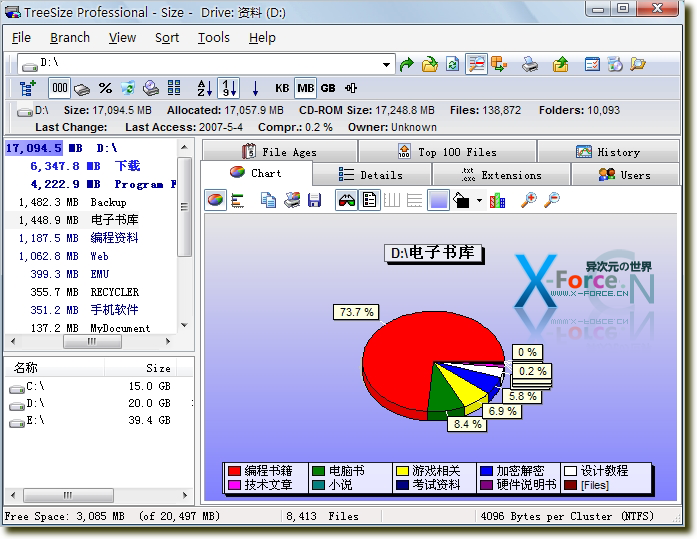697x539 pixels.
Task: Open the File menu
Action: tap(21, 38)
